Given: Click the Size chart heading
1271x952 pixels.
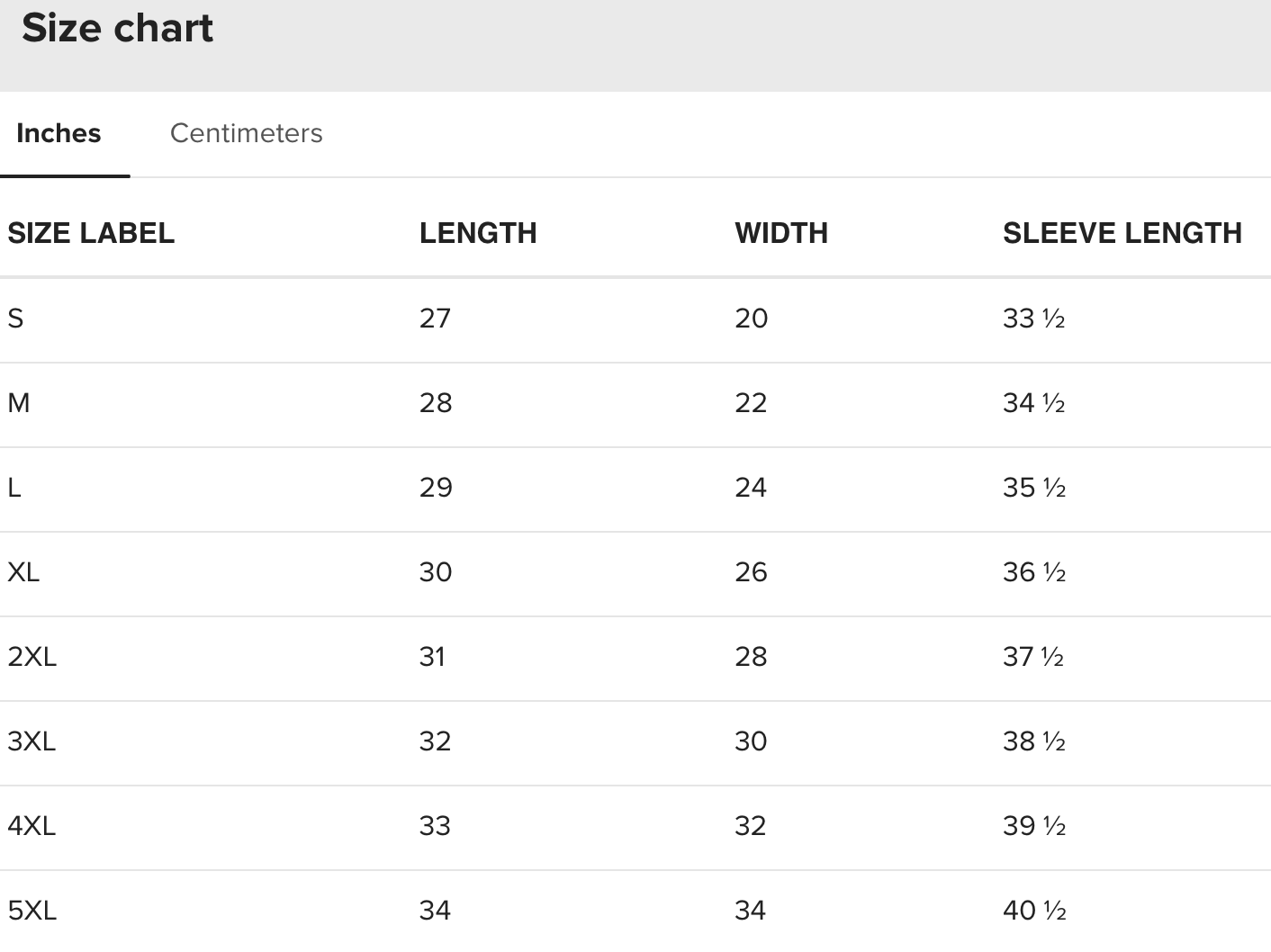Looking at the screenshot, I should tap(117, 29).
